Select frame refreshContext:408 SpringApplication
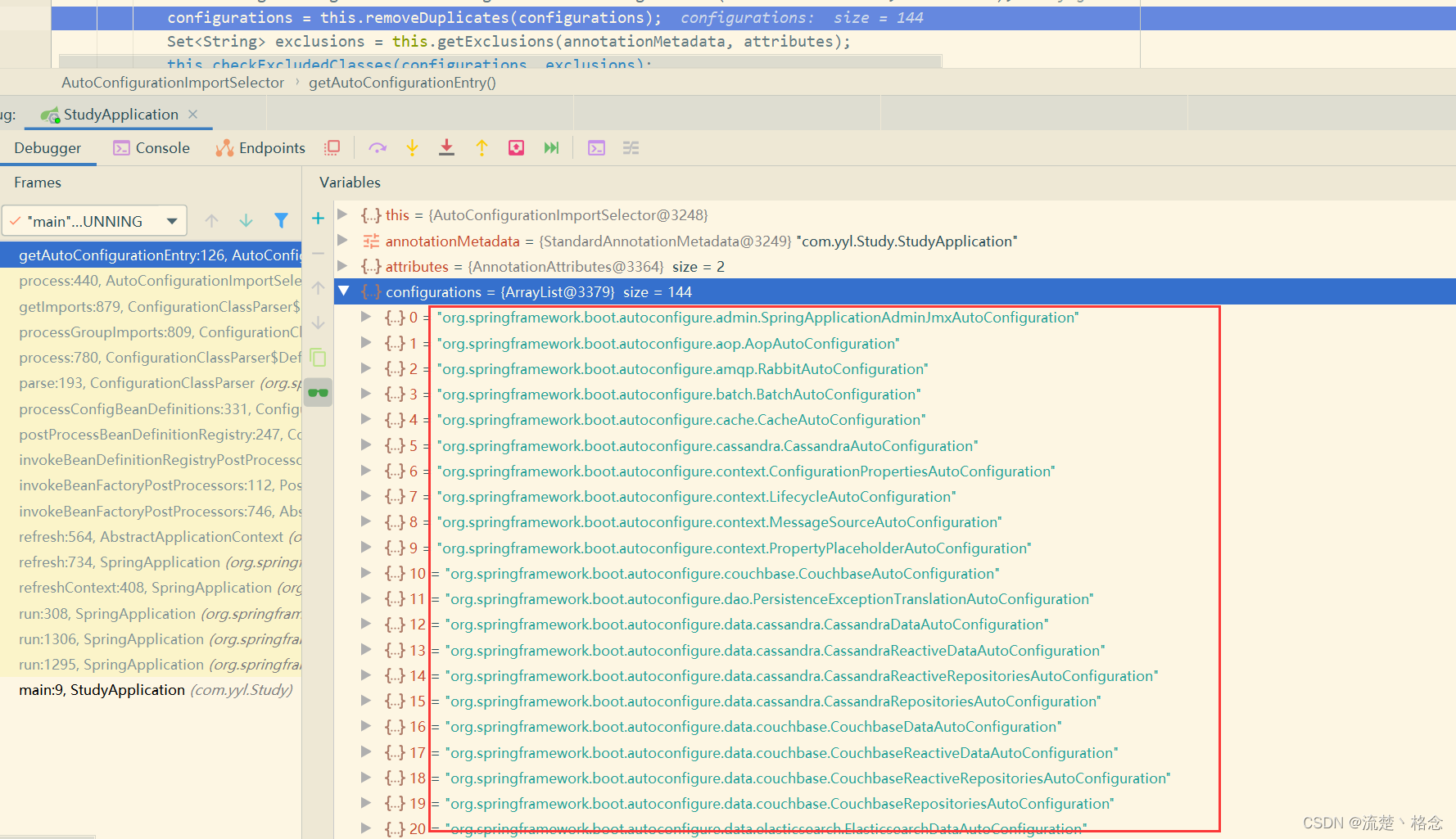Image resolution: width=1456 pixels, height=839 pixels. pyautogui.click(x=151, y=588)
